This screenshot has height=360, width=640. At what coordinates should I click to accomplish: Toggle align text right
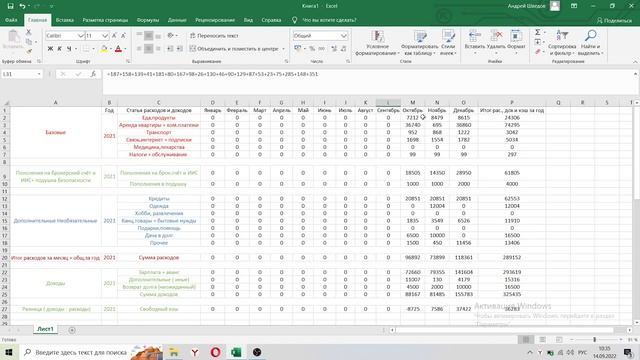pos(158,49)
